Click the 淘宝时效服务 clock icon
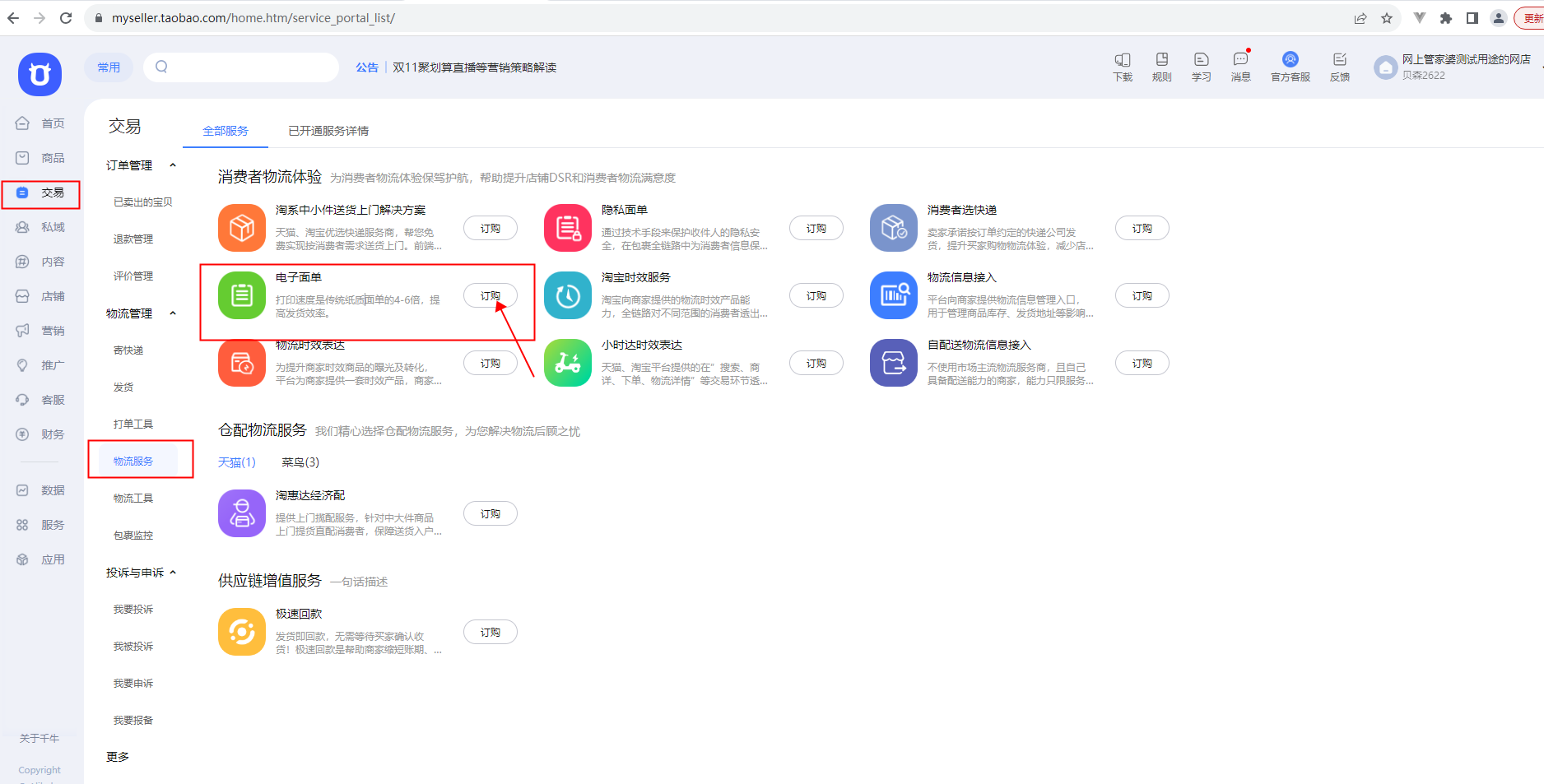1544x784 pixels. [567, 295]
